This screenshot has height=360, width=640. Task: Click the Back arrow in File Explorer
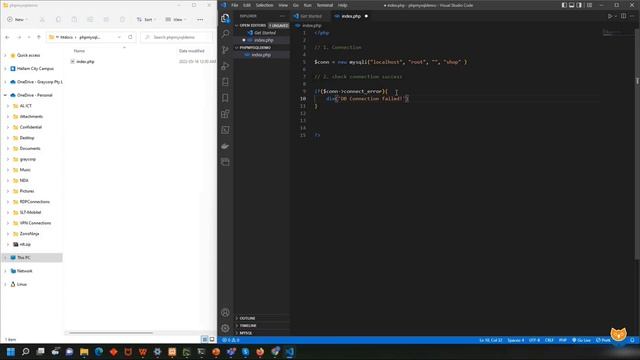coord(7,37)
